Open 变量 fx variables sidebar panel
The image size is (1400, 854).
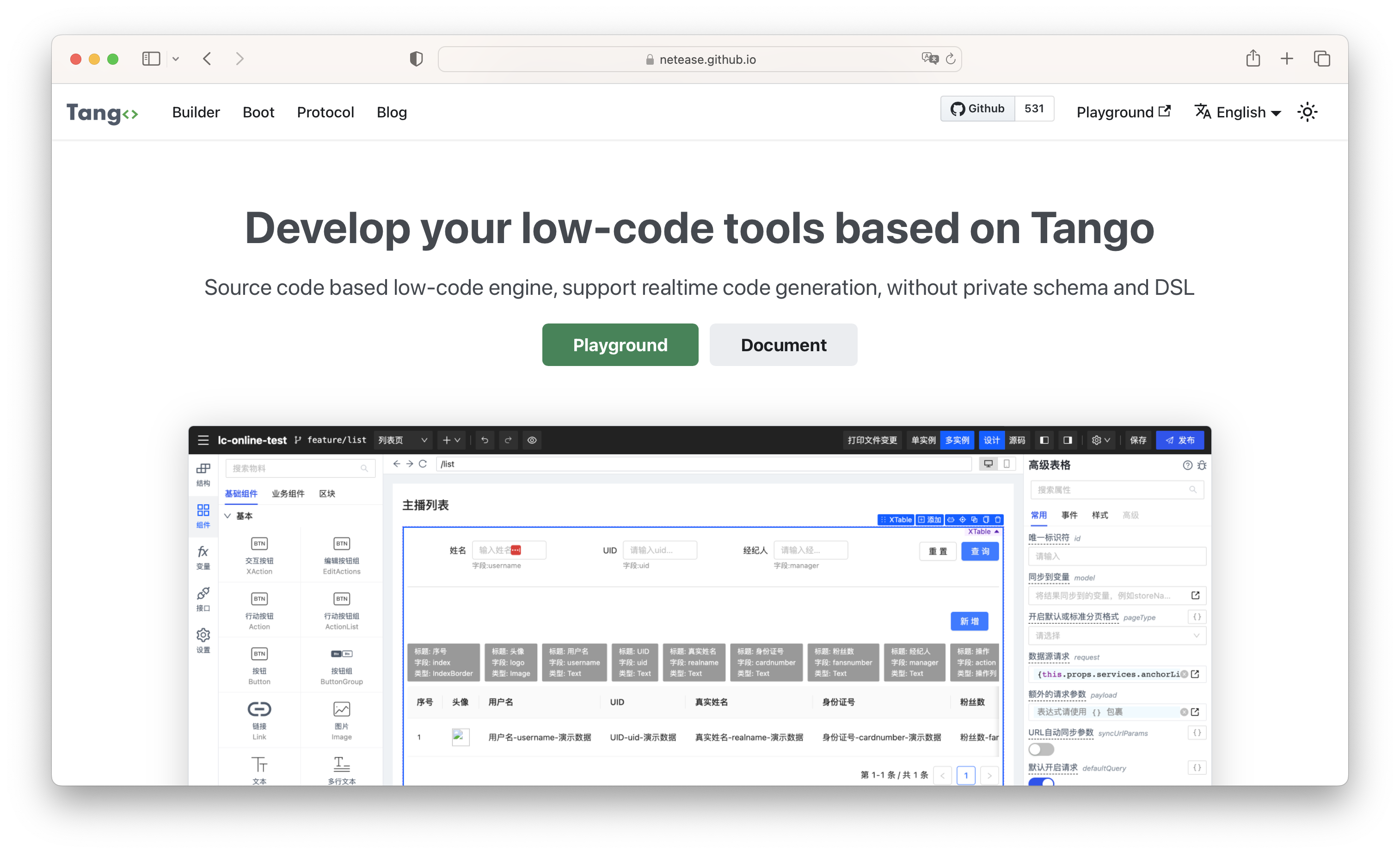click(x=203, y=558)
